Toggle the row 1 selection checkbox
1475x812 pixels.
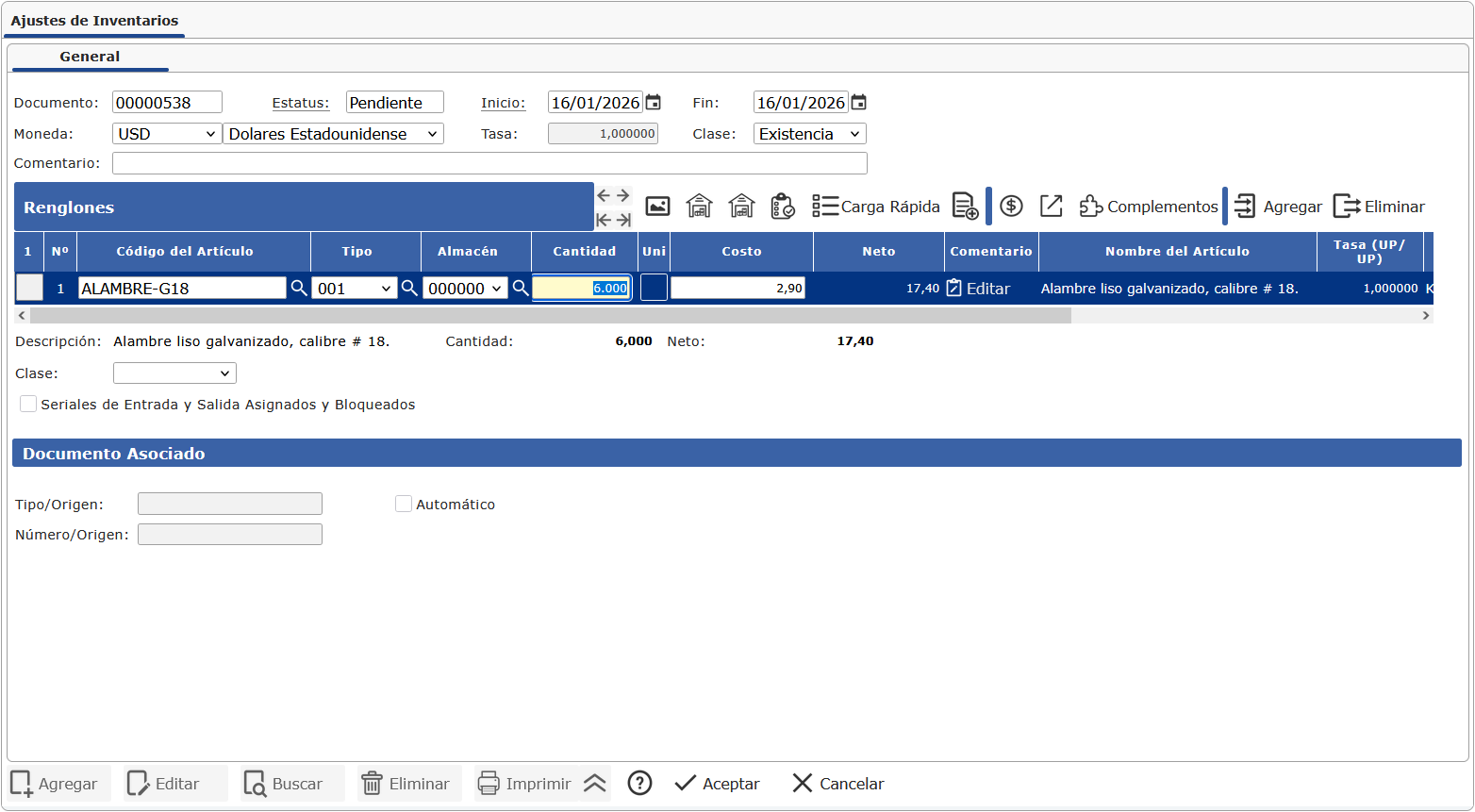coord(29,289)
